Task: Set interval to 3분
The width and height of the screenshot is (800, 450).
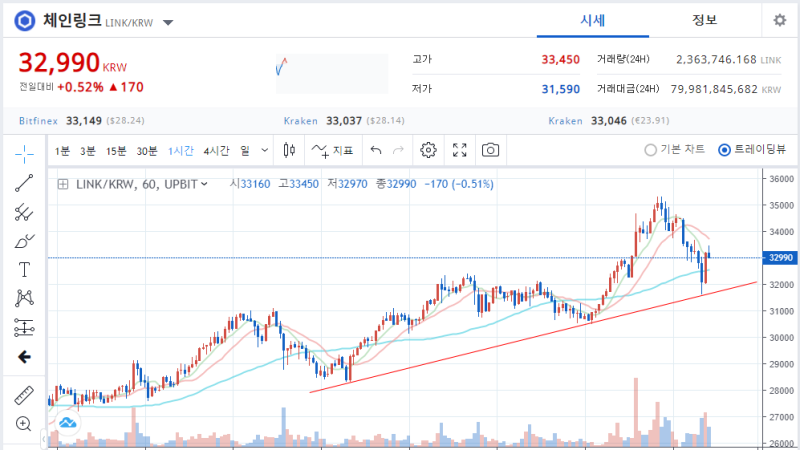Action: pos(88,151)
